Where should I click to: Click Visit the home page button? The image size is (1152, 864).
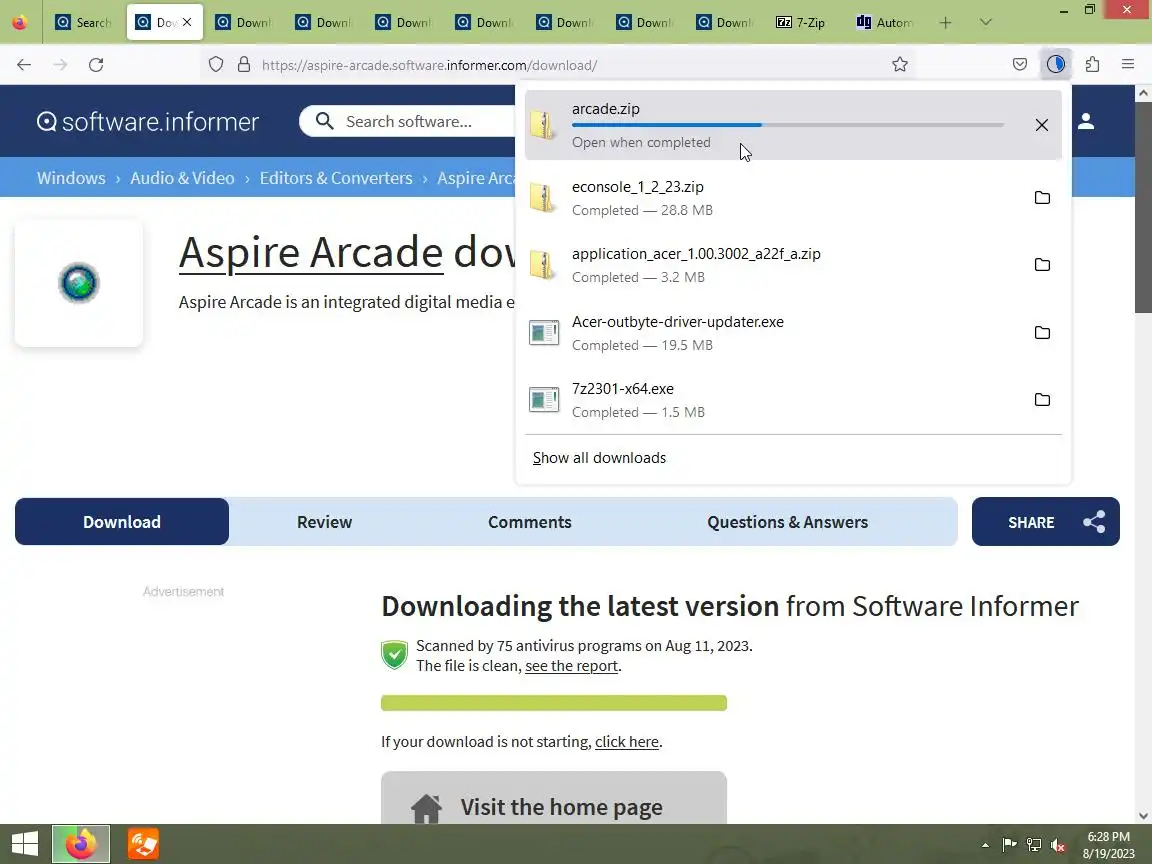tap(554, 798)
